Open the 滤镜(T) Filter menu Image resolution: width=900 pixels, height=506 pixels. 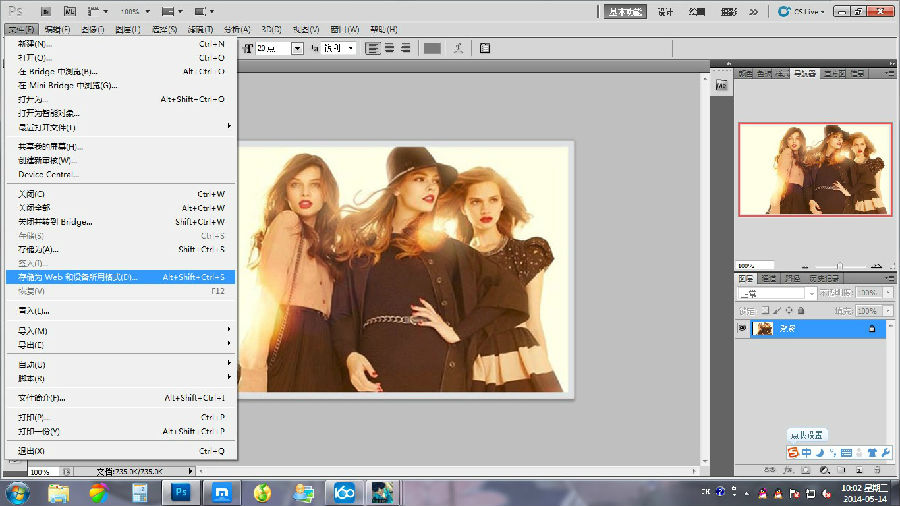tap(200, 29)
